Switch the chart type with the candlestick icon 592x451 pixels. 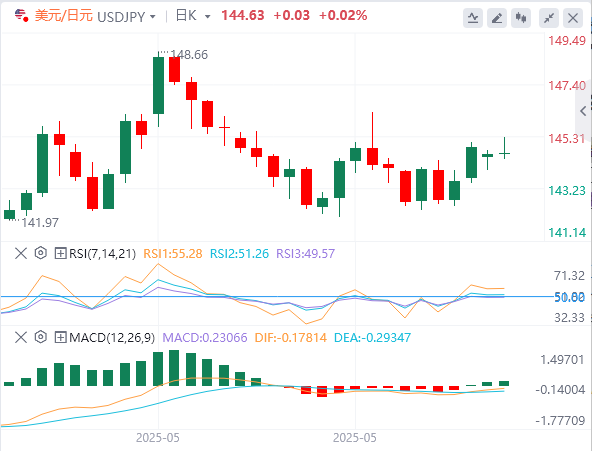pyautogui.click(x=521, y=18)
